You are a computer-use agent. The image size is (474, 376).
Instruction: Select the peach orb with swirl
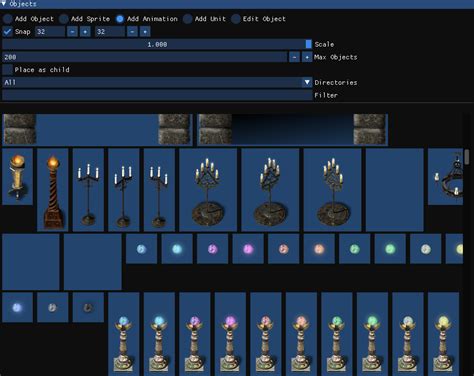pyautogui.click(x=284, y=249)
